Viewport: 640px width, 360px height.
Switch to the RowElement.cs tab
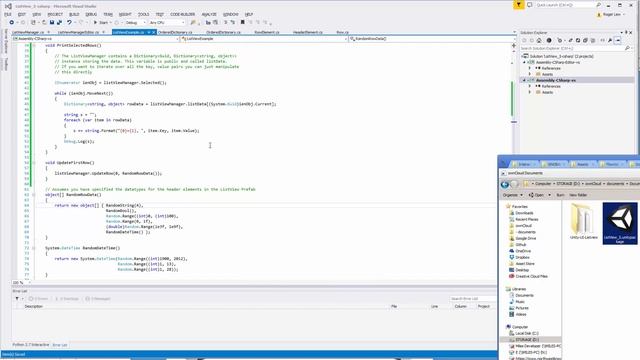[267, 32]
